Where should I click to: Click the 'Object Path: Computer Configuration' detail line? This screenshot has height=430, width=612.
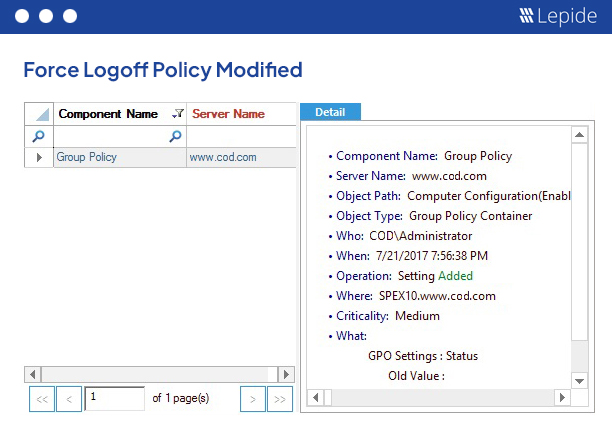(450, 196)
